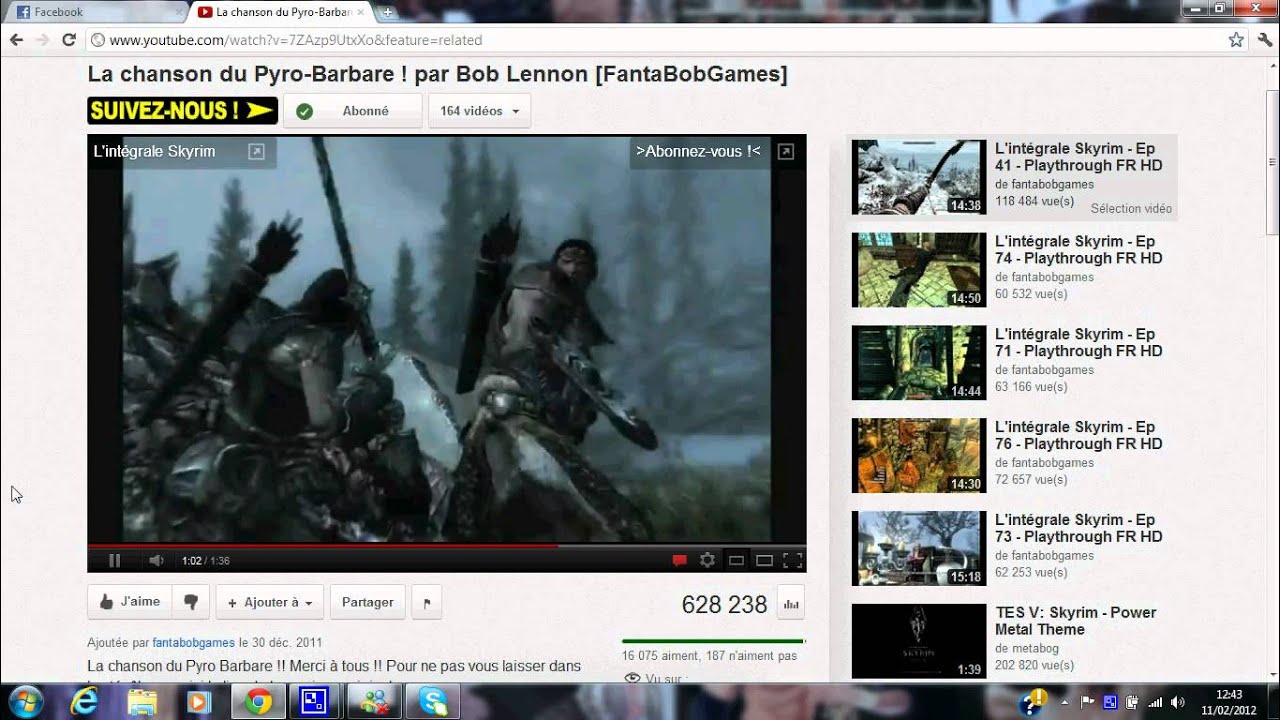Open the blue-square app taskbar icon

tap(316, 702)
